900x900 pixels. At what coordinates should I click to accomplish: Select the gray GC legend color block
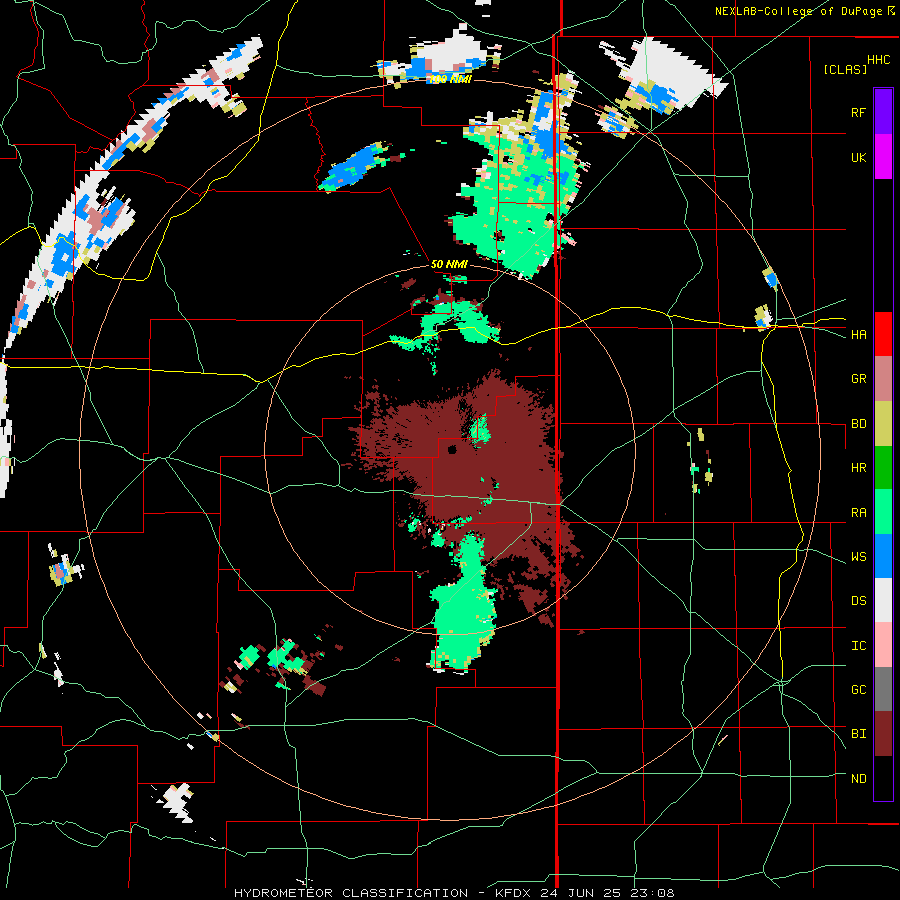tap(883, 689)
